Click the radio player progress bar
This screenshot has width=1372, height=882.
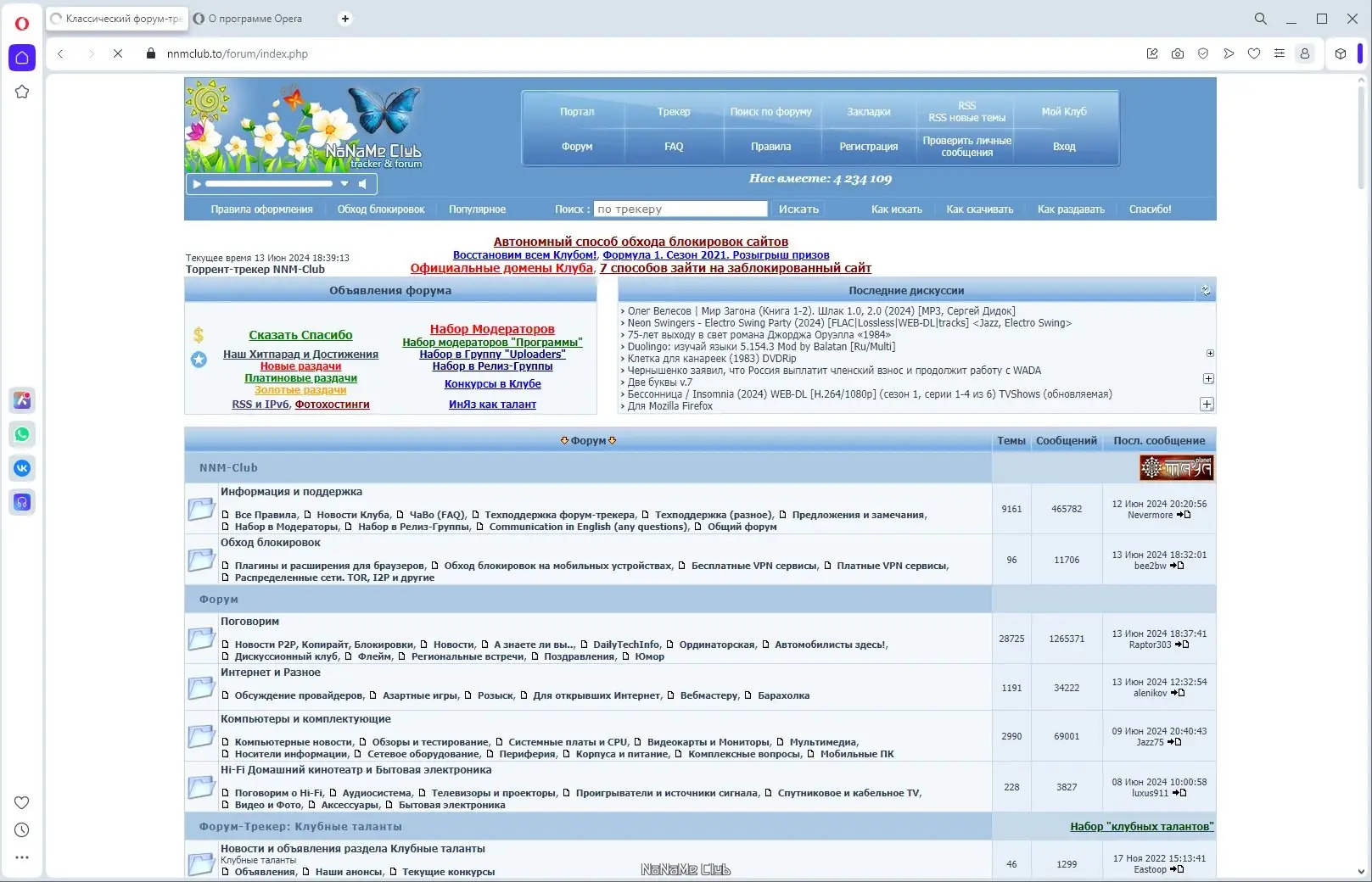[269, 183]
